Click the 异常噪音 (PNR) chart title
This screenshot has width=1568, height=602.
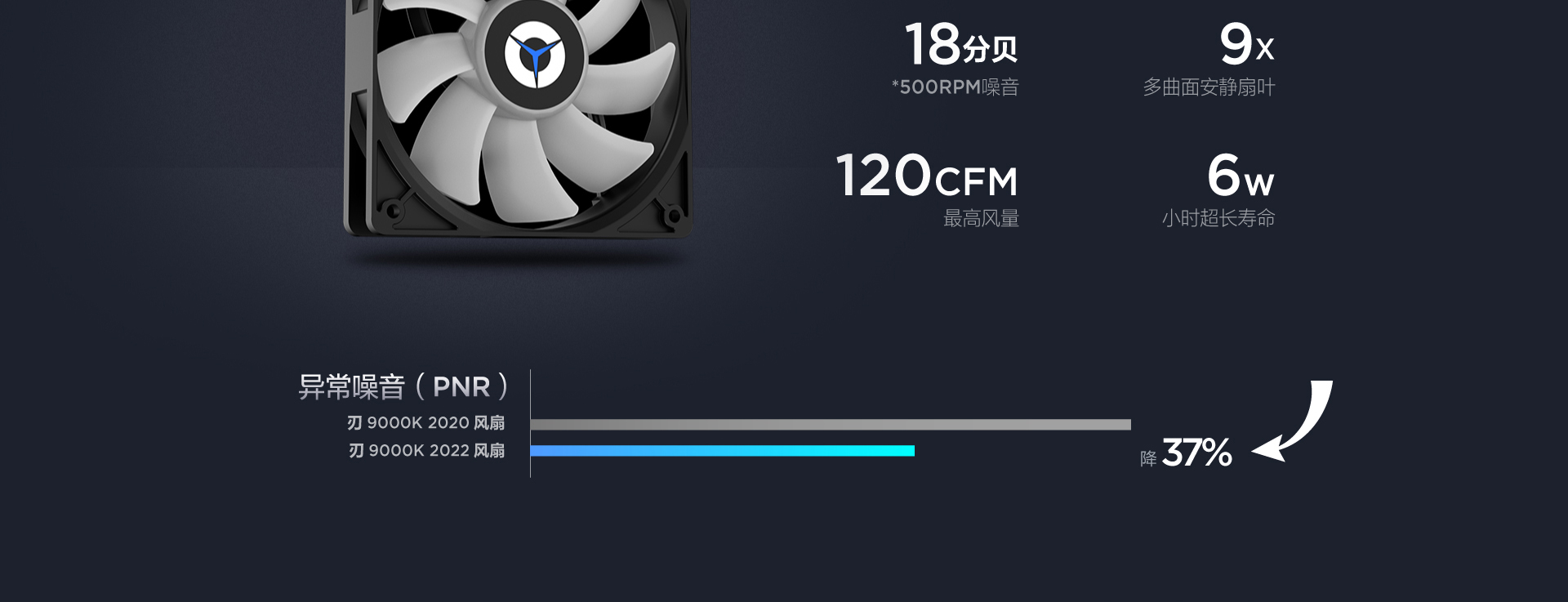click(403, 386)
